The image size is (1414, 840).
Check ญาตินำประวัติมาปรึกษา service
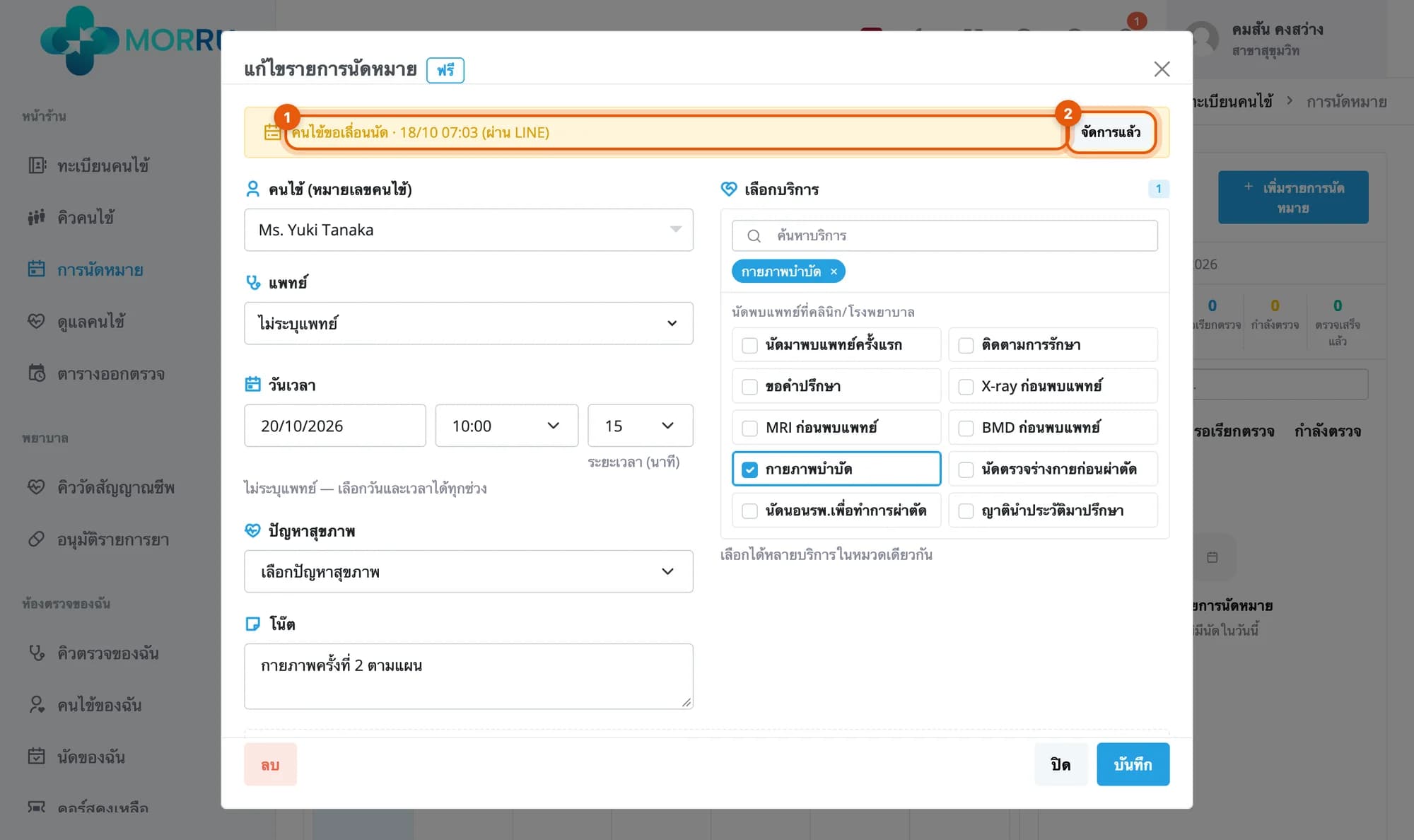966,511
